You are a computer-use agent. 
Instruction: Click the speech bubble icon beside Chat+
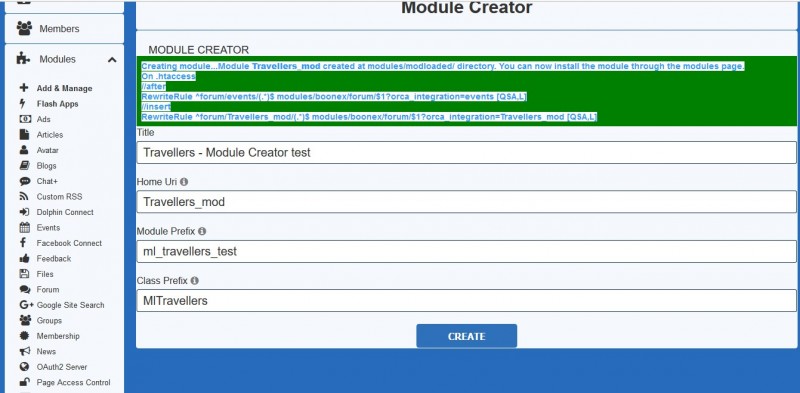(x=24, y=181)
